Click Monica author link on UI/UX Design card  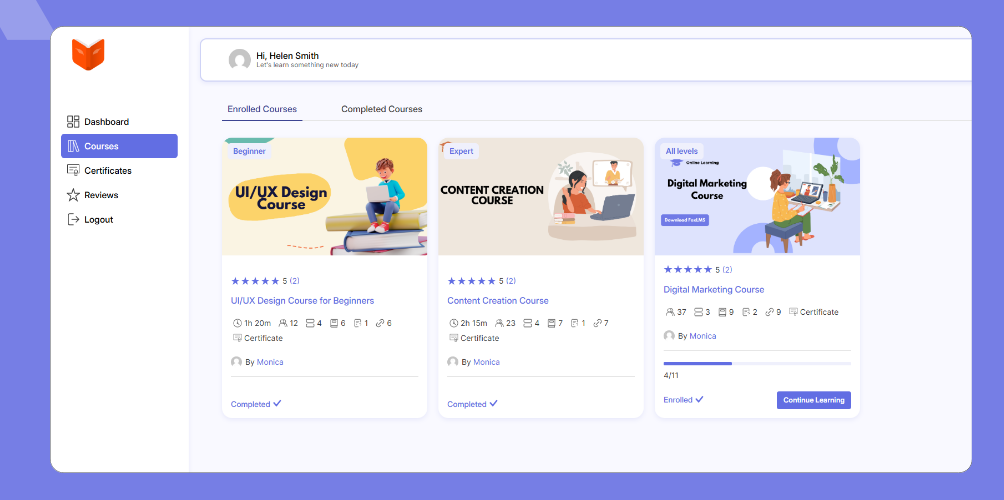coord(270,362)
